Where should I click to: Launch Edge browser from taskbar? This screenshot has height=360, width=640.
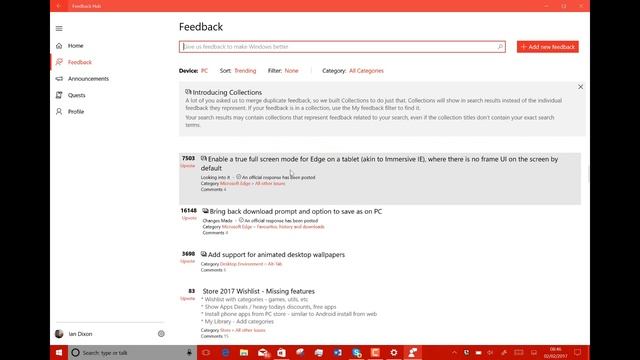point(225,353)
